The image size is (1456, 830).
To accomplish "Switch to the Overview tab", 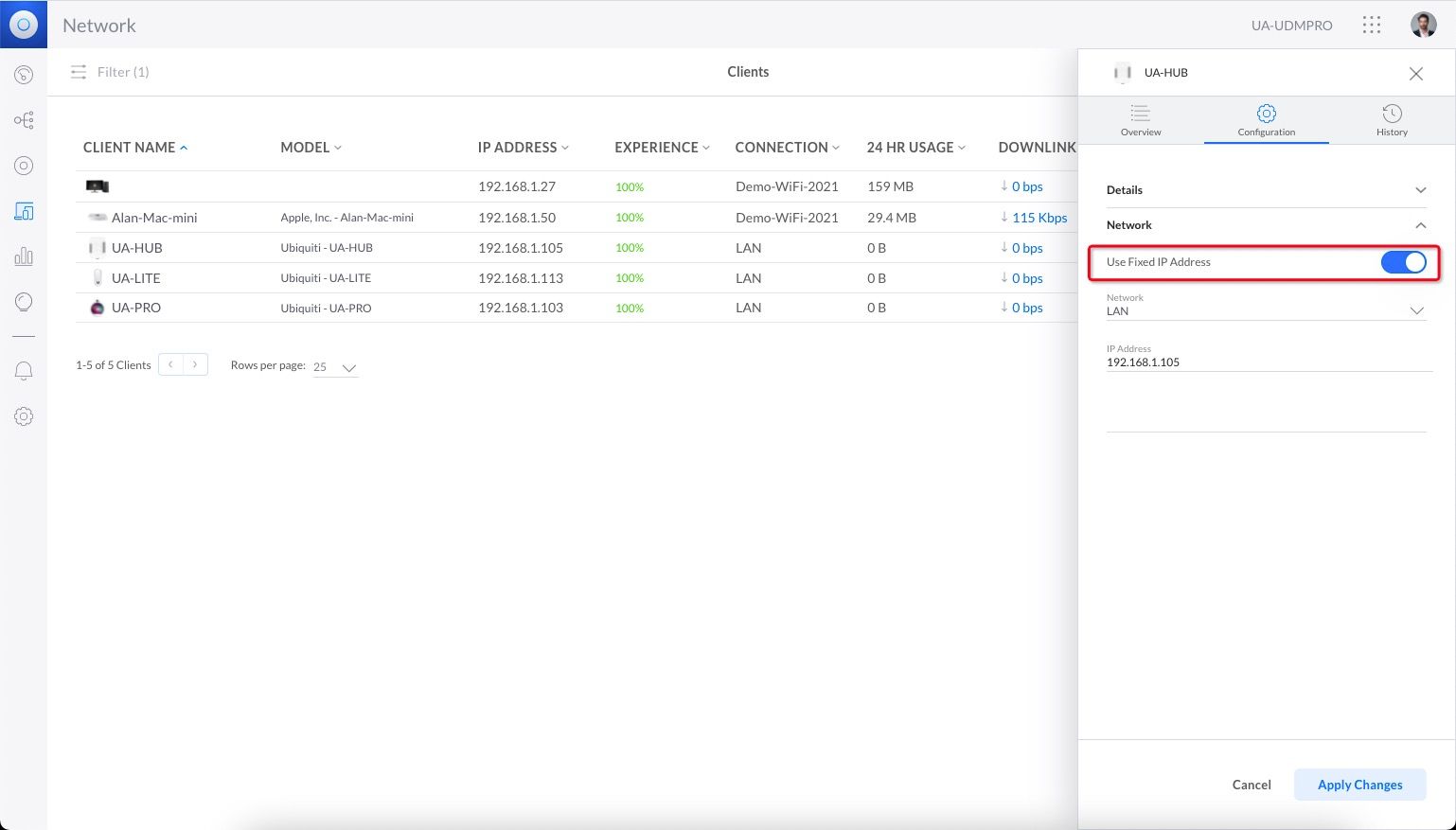I will 1140,120.
